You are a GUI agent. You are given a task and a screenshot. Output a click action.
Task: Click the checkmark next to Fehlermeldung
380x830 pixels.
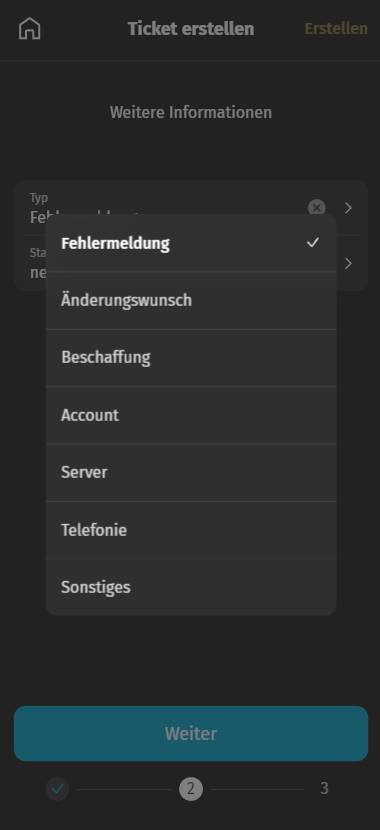point(313,243)
